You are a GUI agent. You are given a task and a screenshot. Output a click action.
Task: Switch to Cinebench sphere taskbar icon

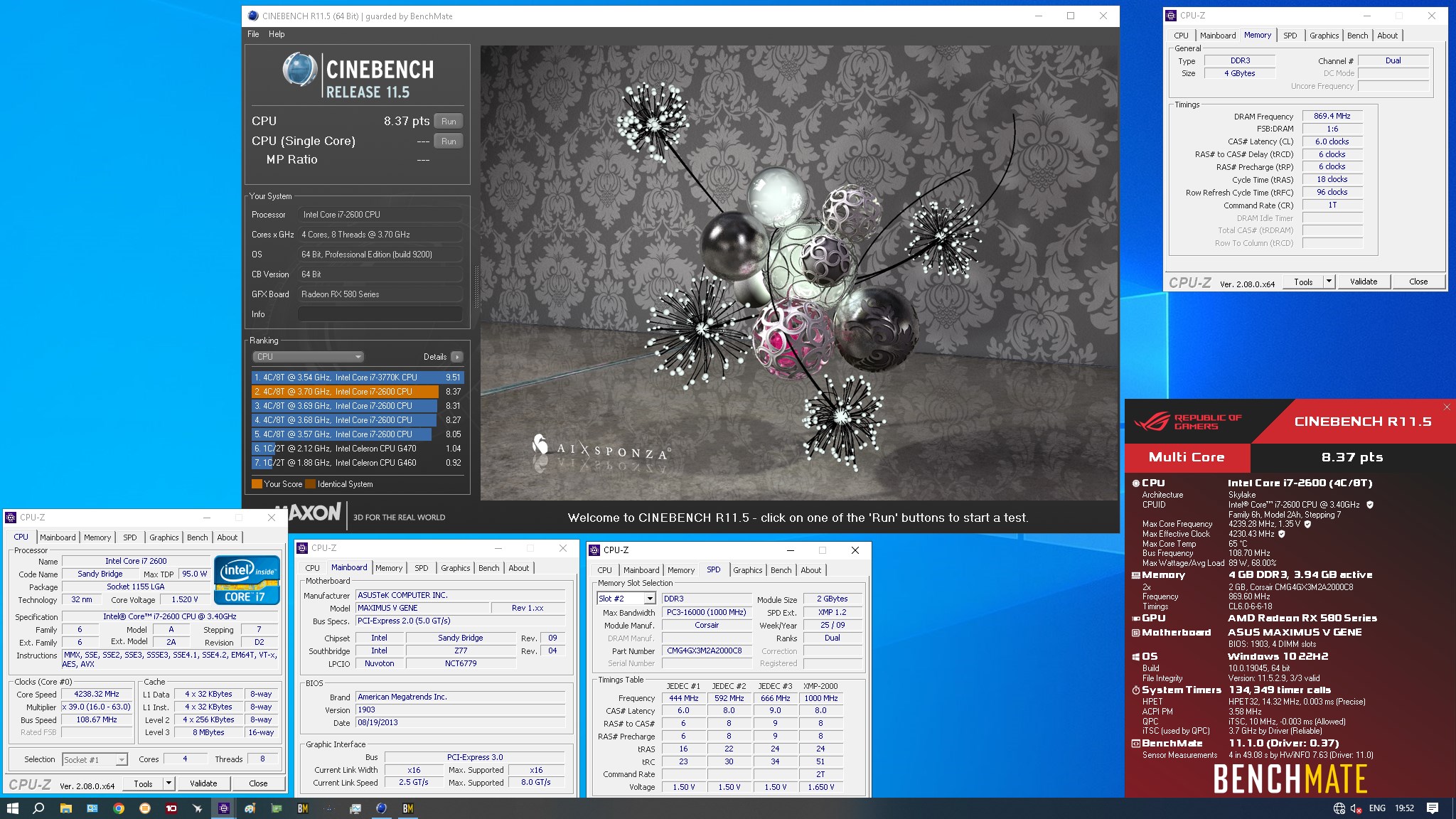(382, 808)
